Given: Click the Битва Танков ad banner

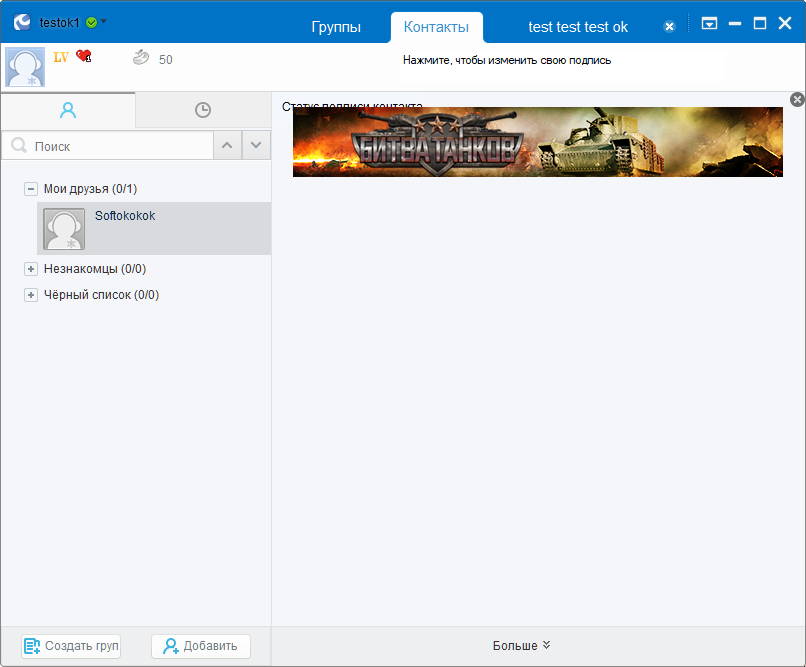Looking at the screenshot, I should point(538,142).
